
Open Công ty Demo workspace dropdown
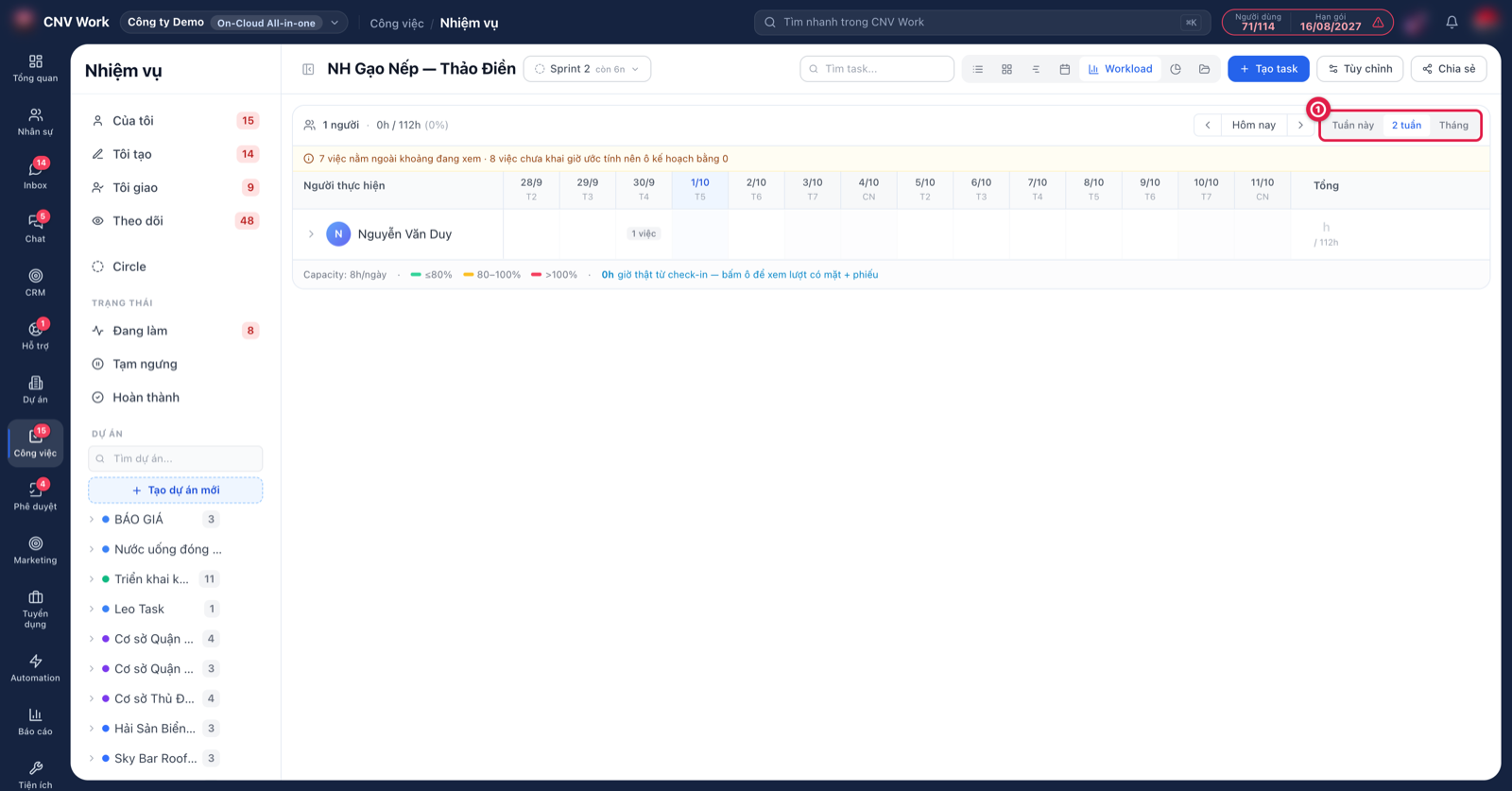[233, 22]
